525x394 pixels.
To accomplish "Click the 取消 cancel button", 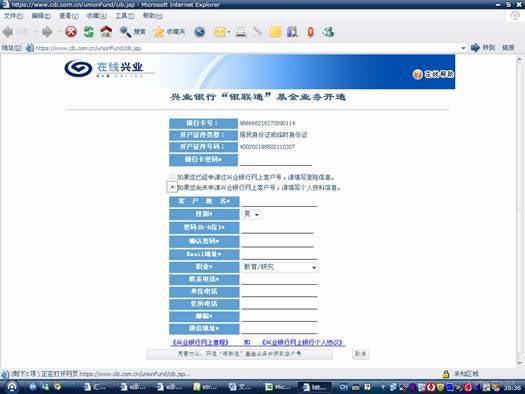I will (x=361, y=354).
